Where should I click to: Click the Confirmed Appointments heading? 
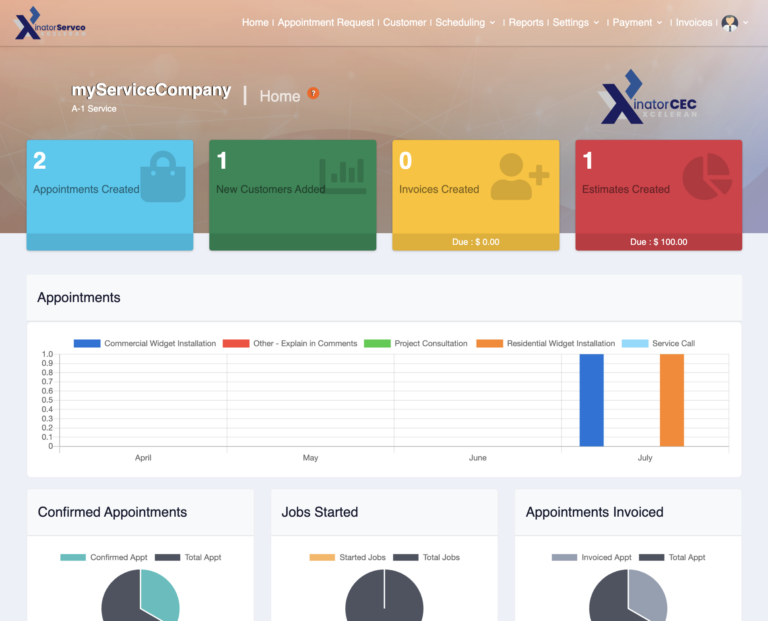112,512
